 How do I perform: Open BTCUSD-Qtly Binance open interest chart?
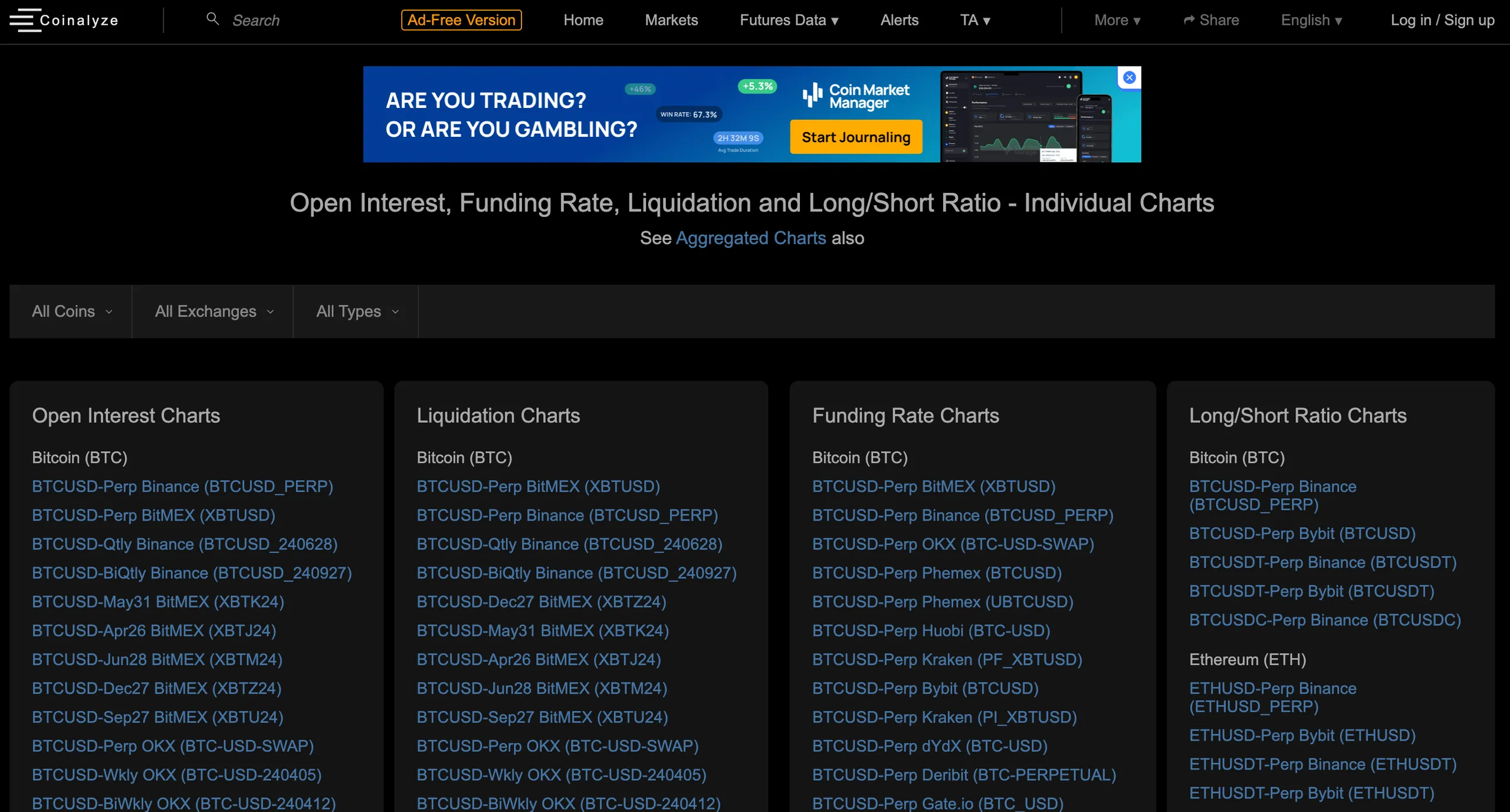point(185,544)
